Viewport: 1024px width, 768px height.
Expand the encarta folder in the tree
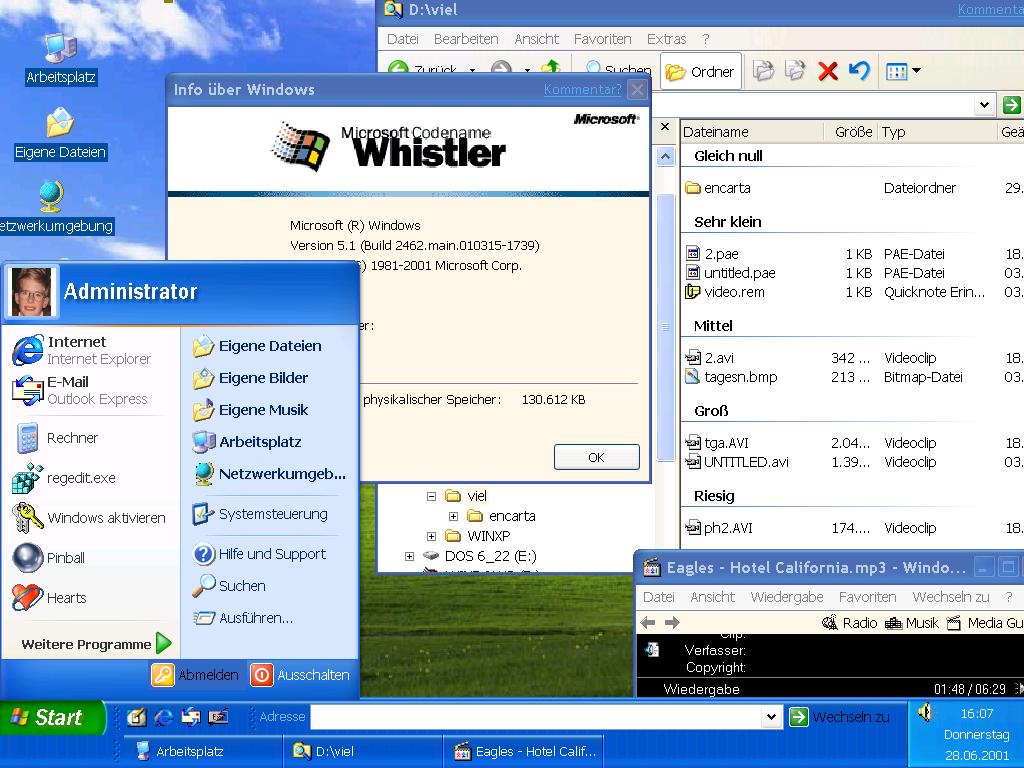pyautogui.click(x=453, y=517)
